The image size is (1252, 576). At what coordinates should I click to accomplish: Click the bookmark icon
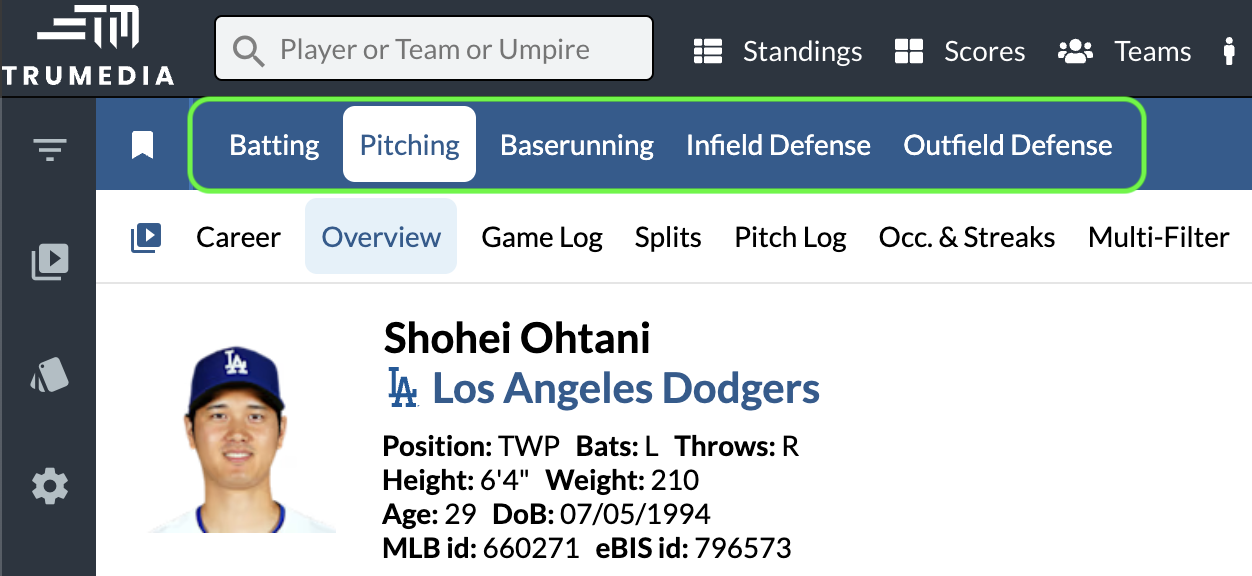coord(143,146)
